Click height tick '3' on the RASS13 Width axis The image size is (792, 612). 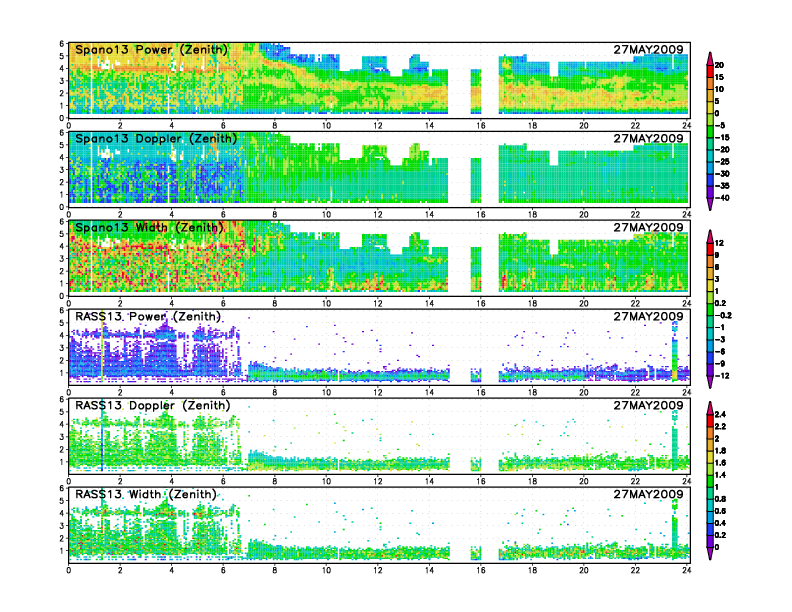click(62, 526)
